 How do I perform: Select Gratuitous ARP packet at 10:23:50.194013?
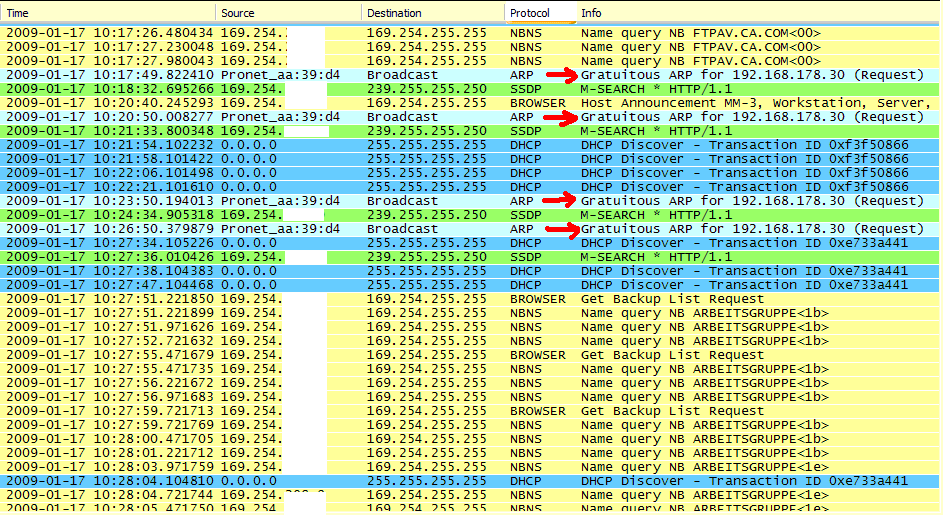[470, 201]
